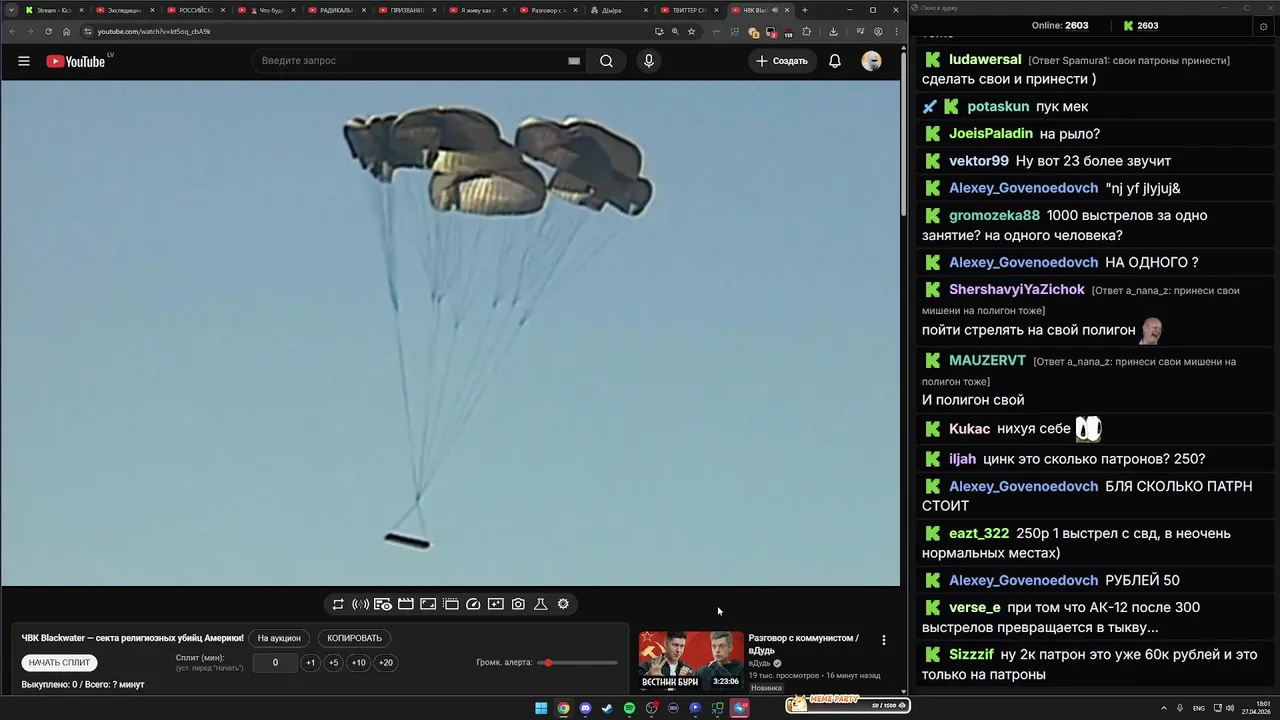Viewport: 1280px width, 720px height.
Task: Open YouTube notifications bell
Action: click(835, 61)
